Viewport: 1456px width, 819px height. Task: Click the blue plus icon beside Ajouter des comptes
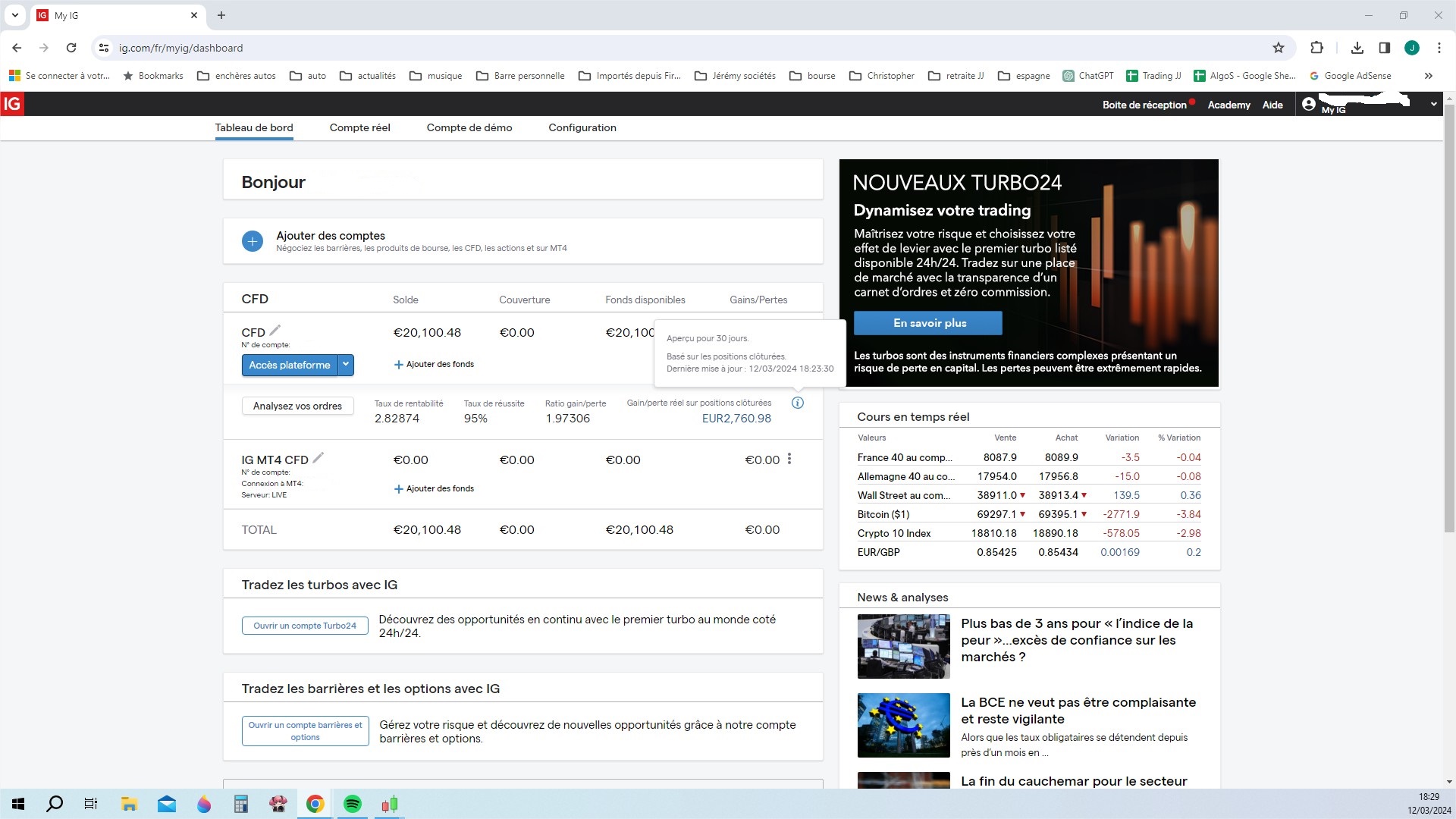click(252, 241)
